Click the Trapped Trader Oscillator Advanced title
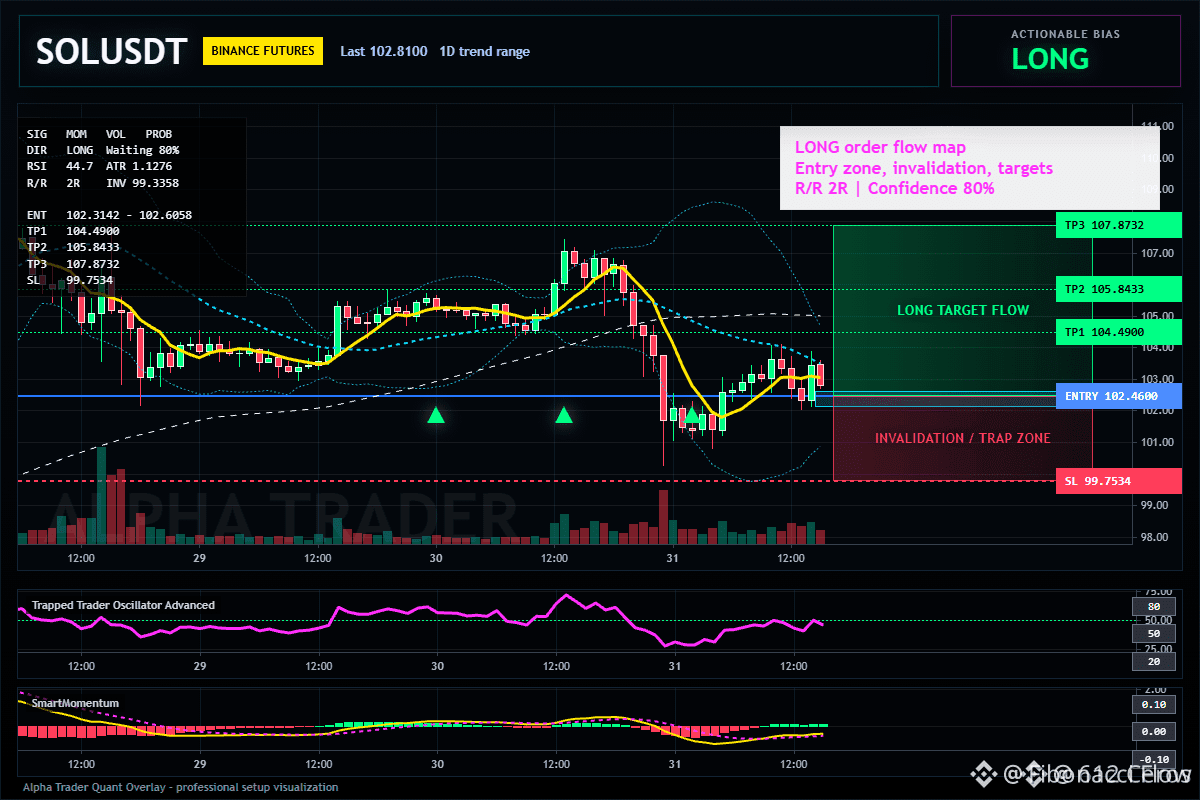 click(x=123, y=605)
